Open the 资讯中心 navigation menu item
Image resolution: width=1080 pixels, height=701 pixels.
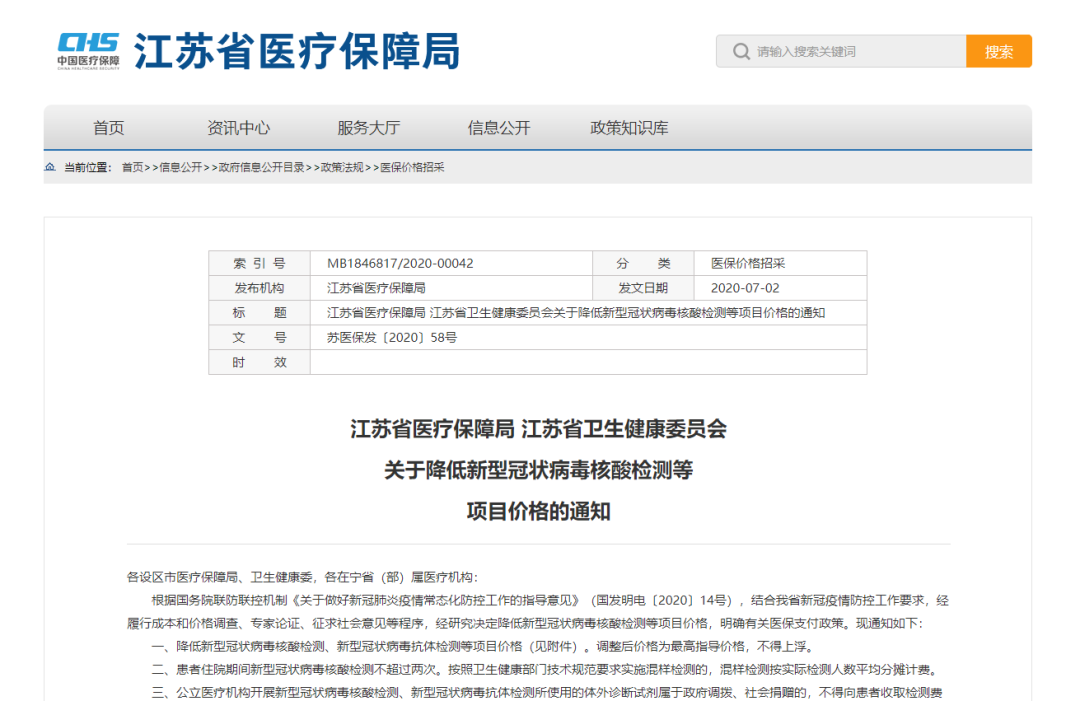point(239,128)
